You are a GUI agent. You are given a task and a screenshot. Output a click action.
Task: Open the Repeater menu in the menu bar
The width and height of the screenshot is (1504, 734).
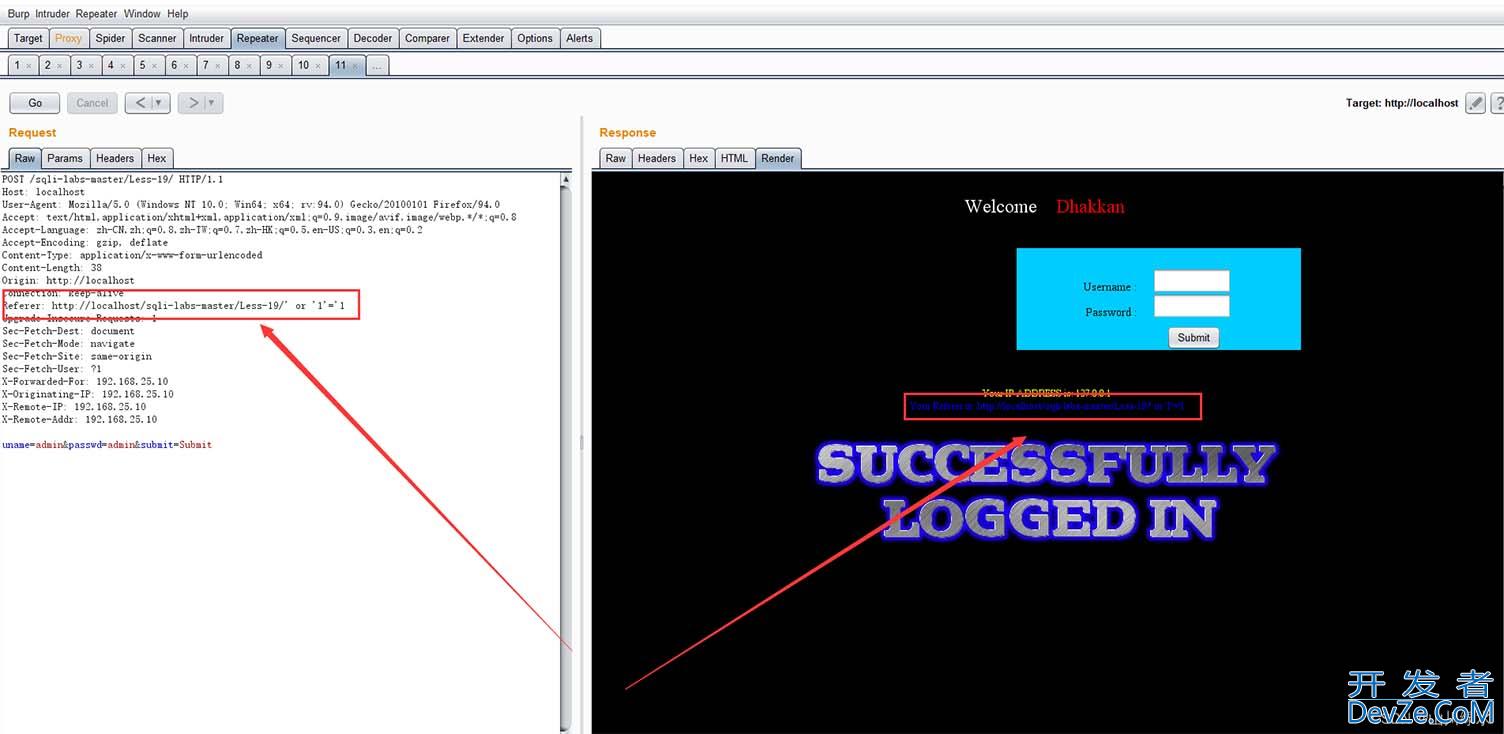pos(98,14)
